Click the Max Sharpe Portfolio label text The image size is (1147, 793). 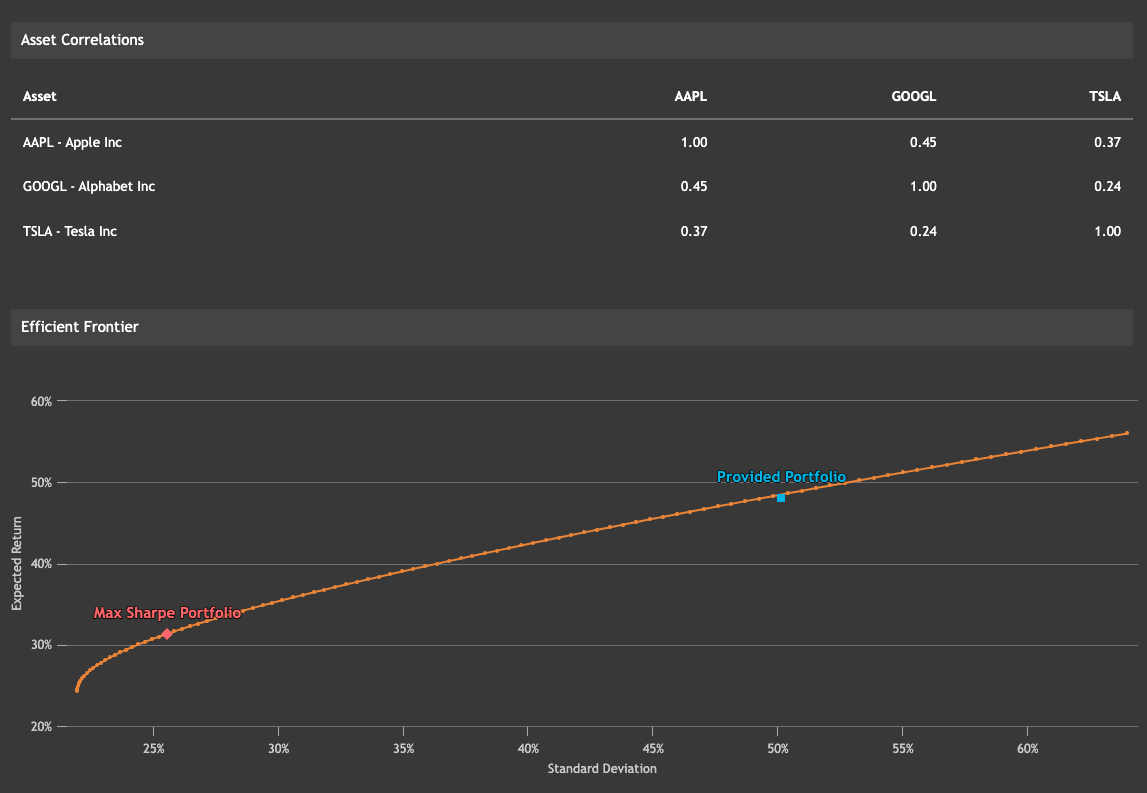point(167,612)
